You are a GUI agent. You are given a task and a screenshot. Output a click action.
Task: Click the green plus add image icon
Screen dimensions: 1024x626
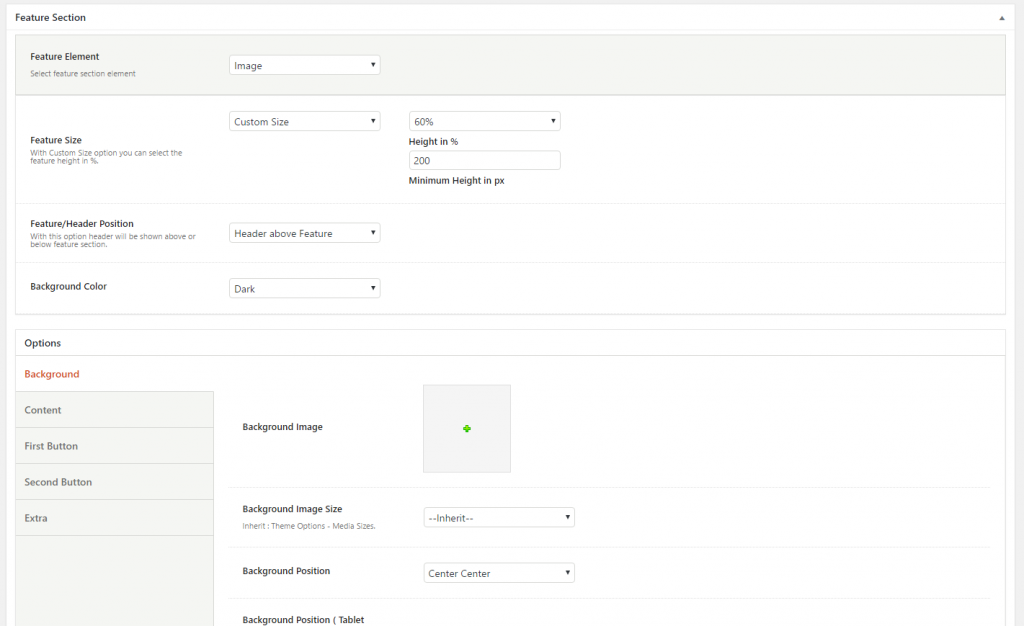pos(467,429)
